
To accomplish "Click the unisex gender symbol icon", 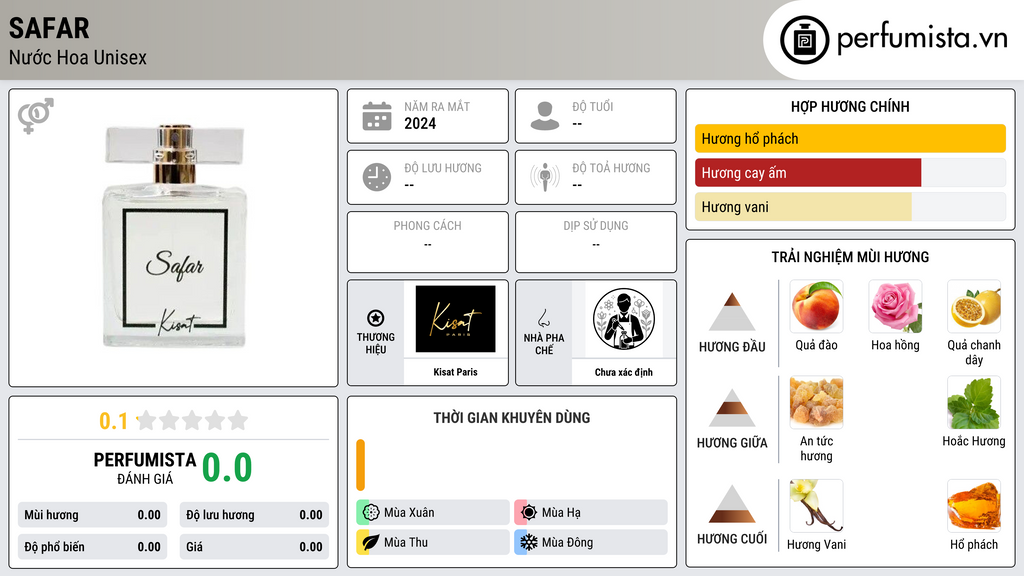I will pyautogui.click(x=36, y=116).
